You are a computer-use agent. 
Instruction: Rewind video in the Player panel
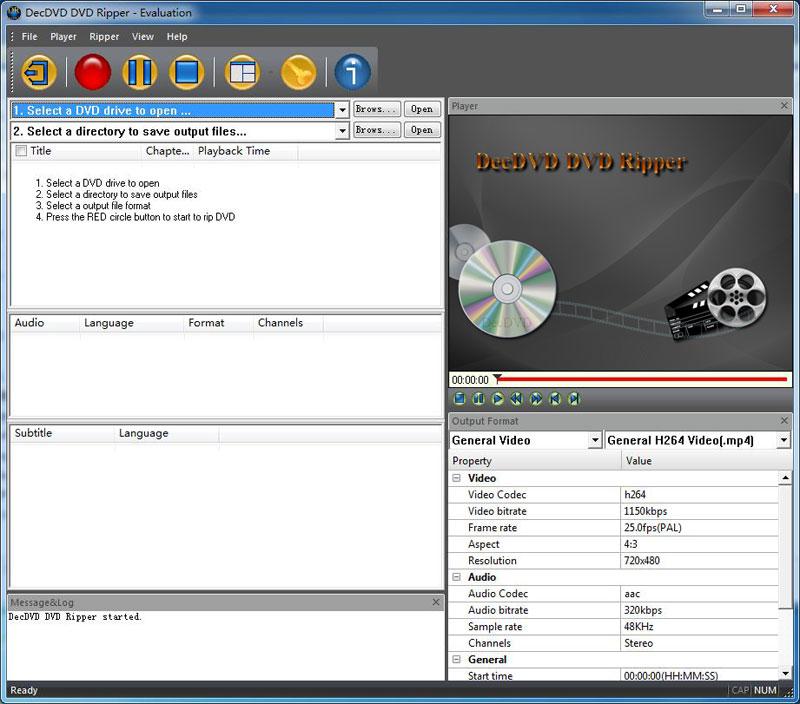pyautogui.click(x=517, y=398)
